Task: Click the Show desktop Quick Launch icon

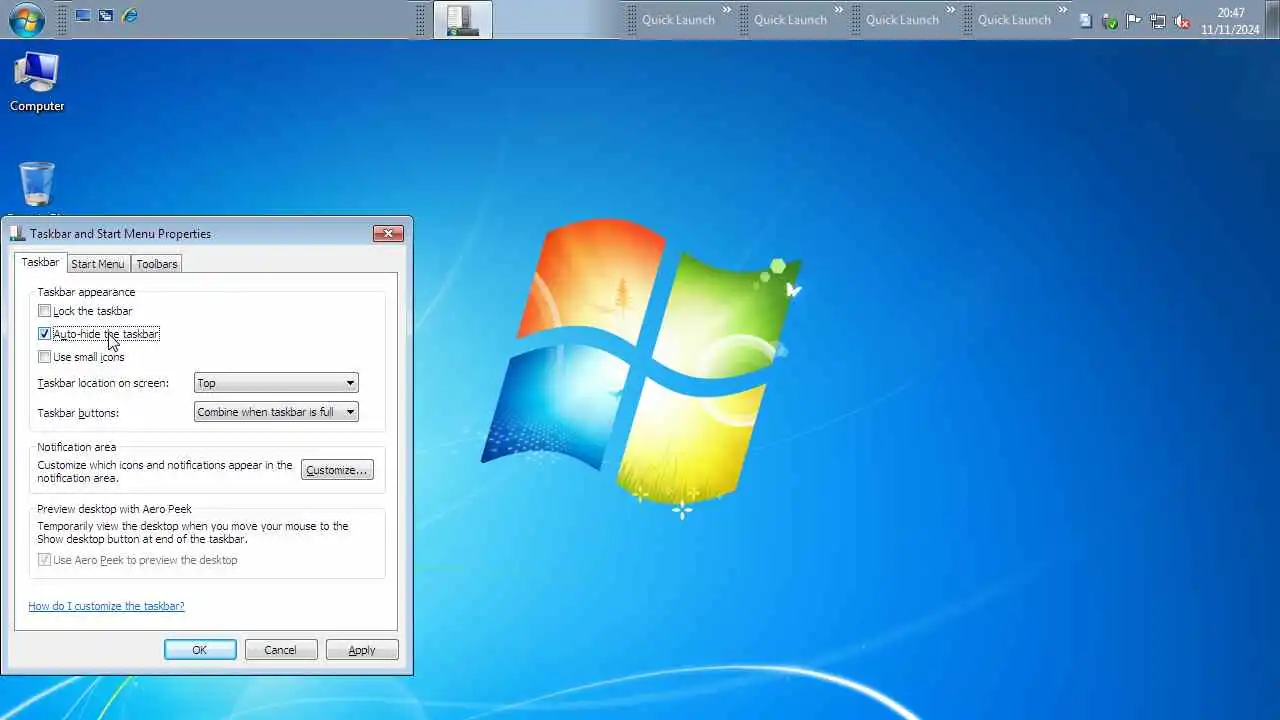Action: (83, 16)
